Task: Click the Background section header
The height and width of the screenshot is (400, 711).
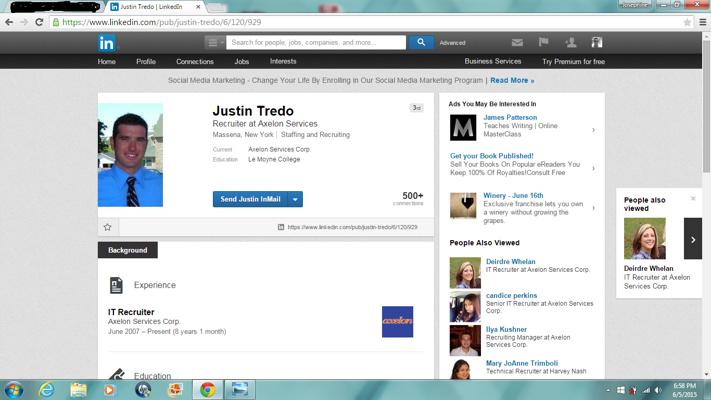Action: (128, 250)
